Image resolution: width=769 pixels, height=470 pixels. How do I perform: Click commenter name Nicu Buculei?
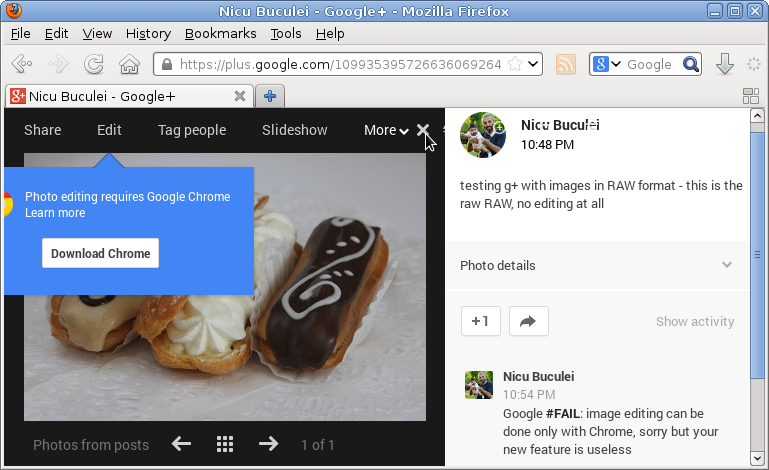coord(538,376)
